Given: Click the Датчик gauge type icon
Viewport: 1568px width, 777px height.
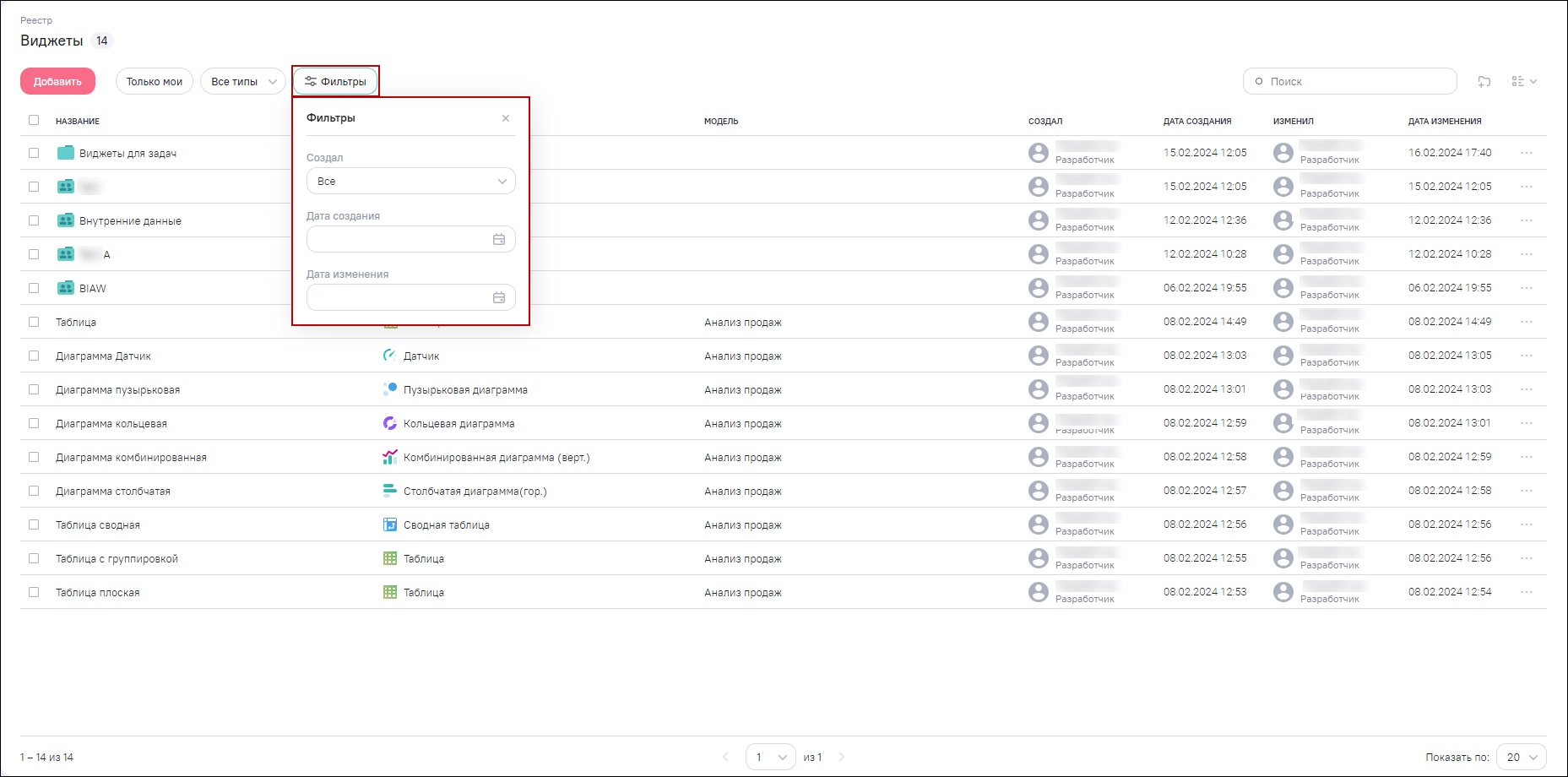Looking at the screenshot, I should pos(389,356).
